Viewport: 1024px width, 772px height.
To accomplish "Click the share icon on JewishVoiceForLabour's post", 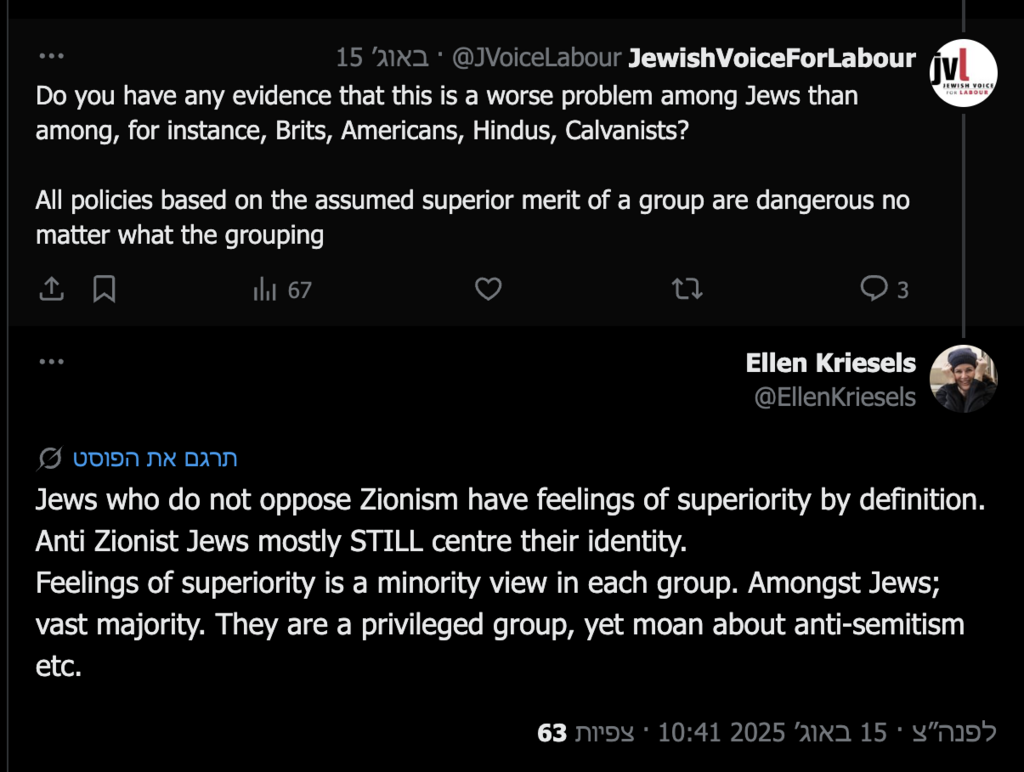I will [51, 290].
